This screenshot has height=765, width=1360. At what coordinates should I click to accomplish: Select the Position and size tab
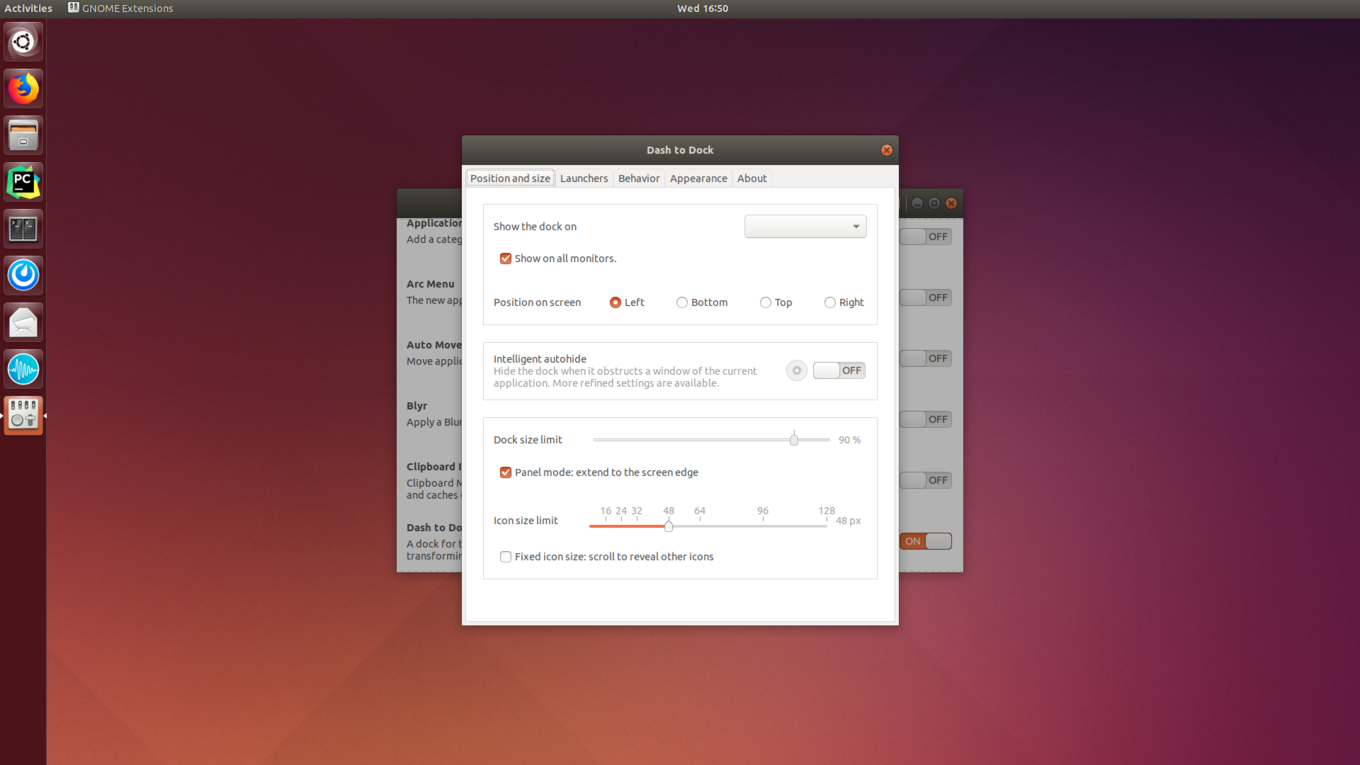[510, 178]
